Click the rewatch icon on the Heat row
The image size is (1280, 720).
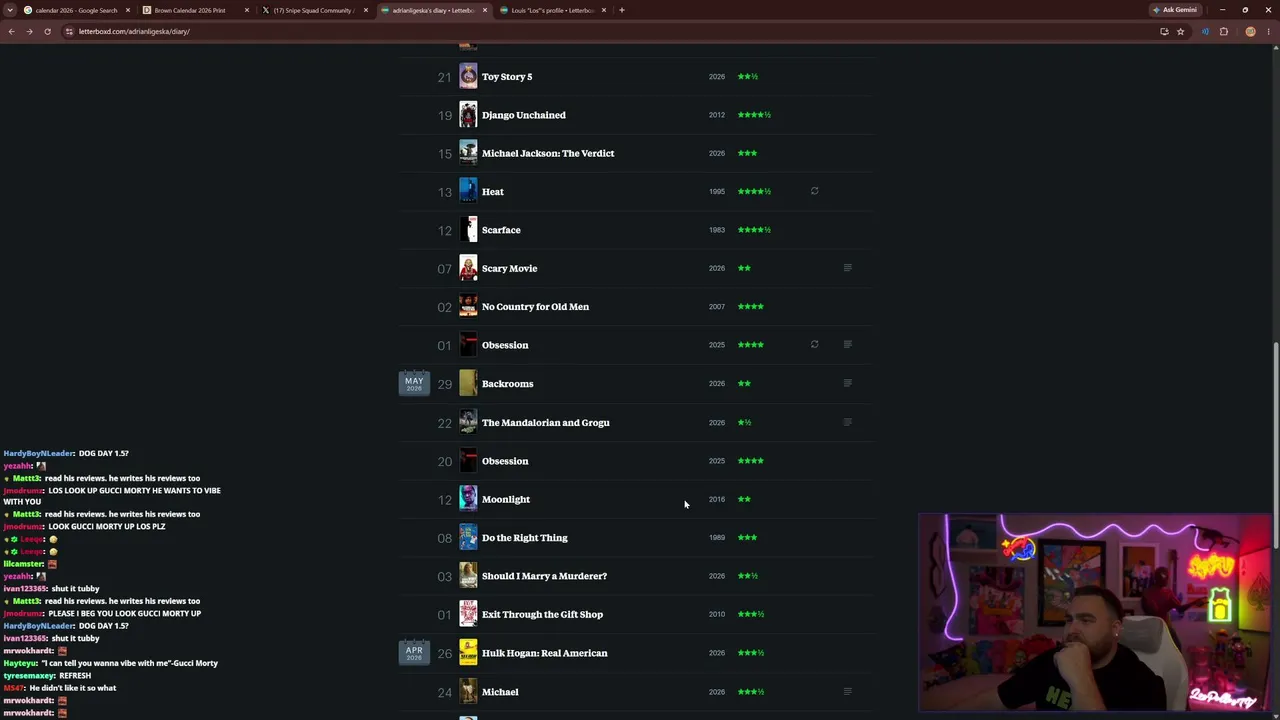click(814, 191)
